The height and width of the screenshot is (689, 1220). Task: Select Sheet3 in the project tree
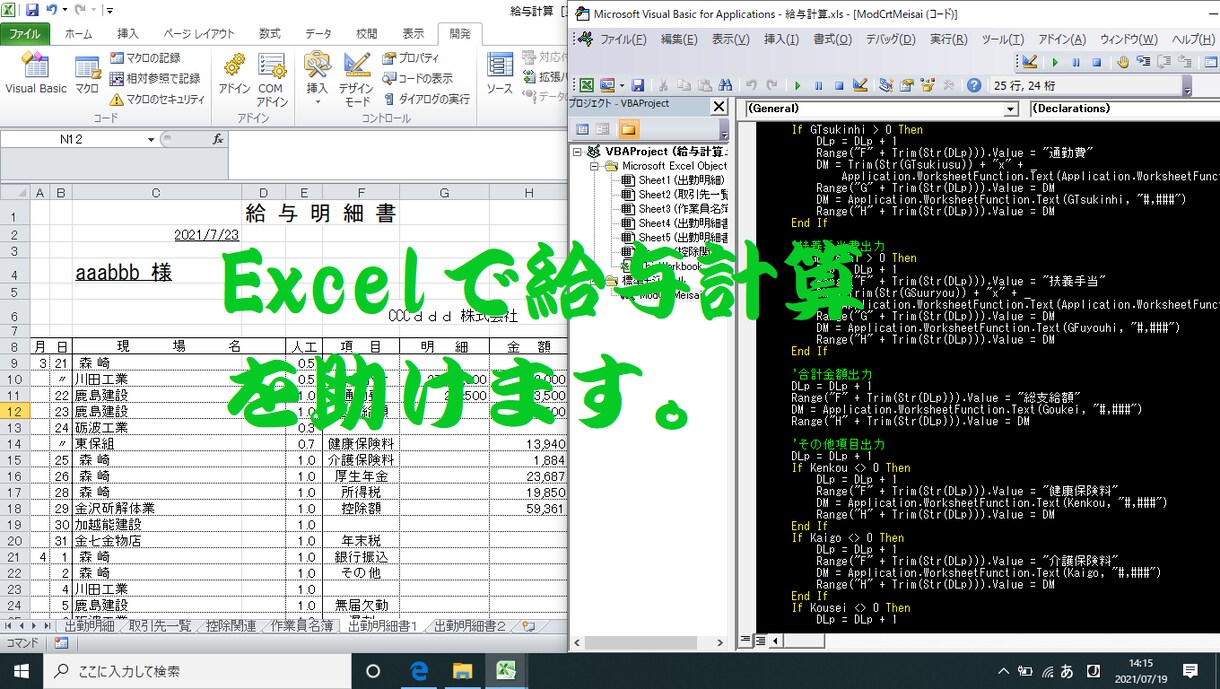click(674, 208)
